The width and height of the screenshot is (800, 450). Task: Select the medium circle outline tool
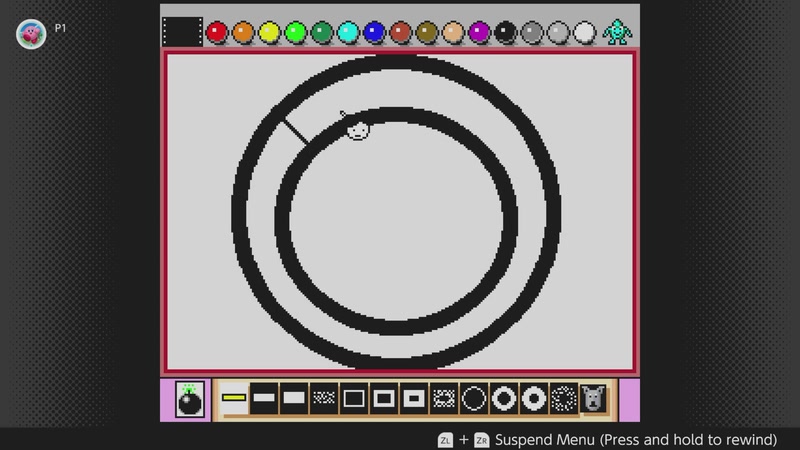coord(504,398)
